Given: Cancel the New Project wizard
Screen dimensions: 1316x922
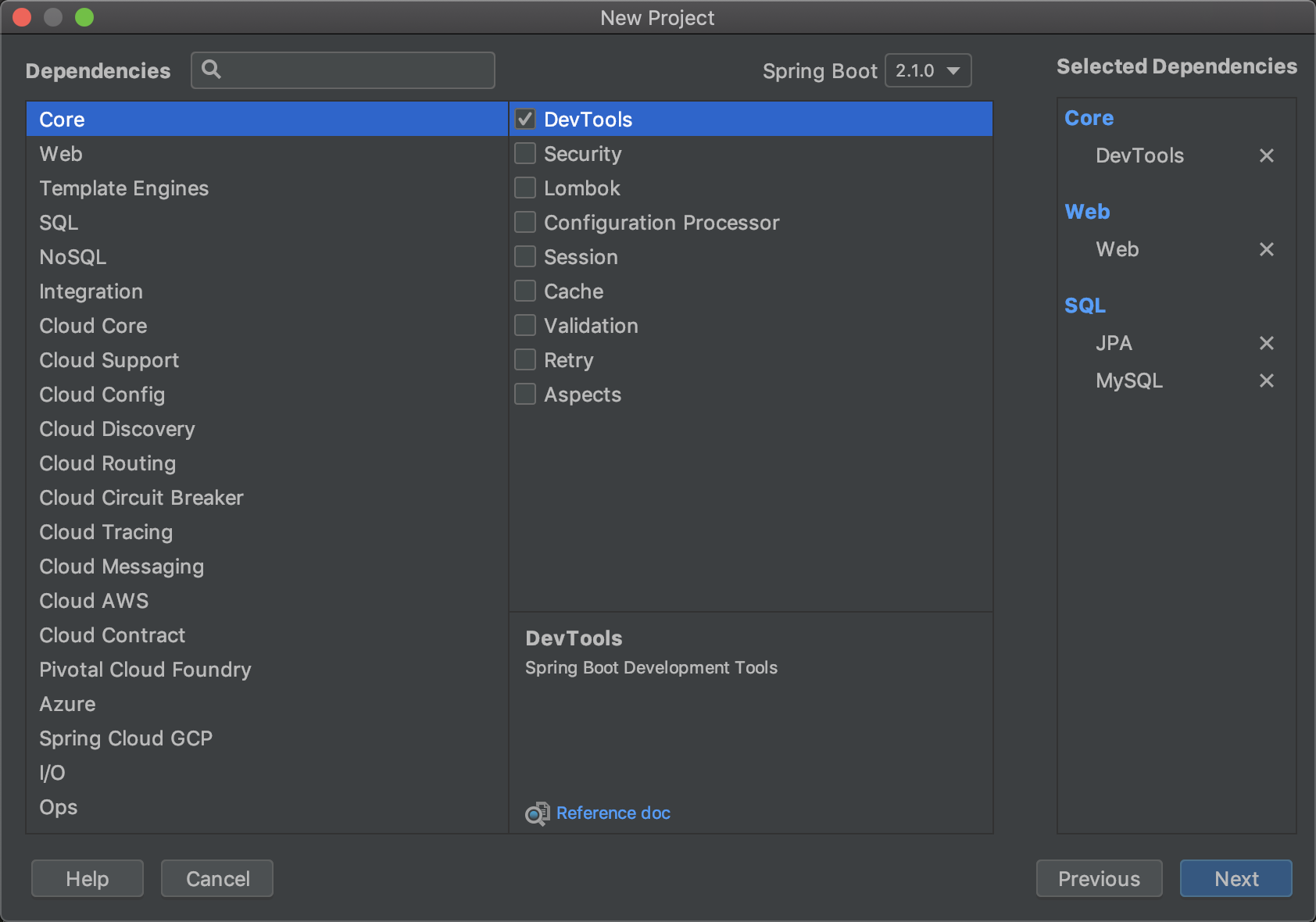Looking at the screenshot, I should pyautogui.click(x=217, y=879).
